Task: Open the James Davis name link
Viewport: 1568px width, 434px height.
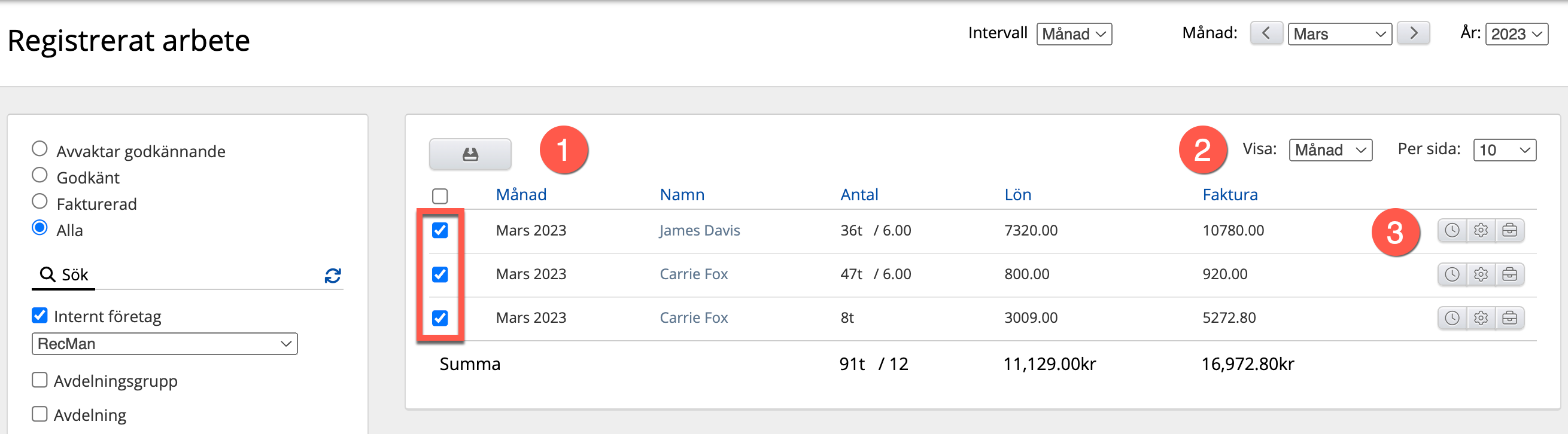Action: pos(700,230)
